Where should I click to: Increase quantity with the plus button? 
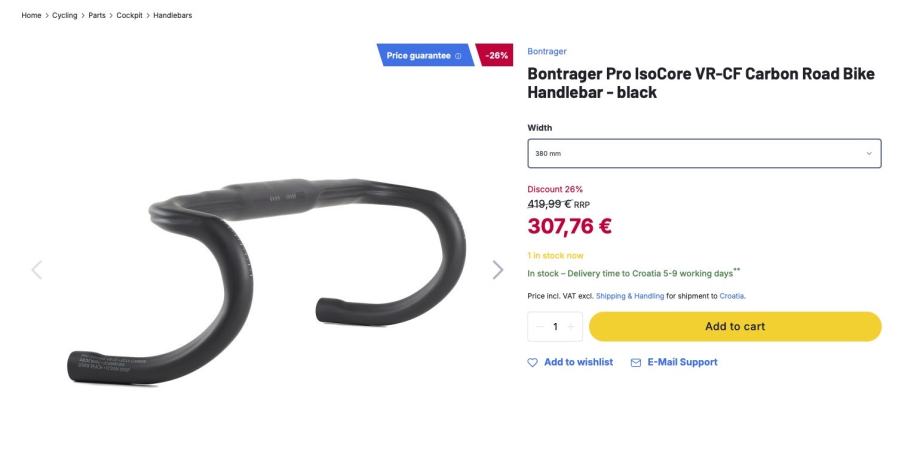571,327
